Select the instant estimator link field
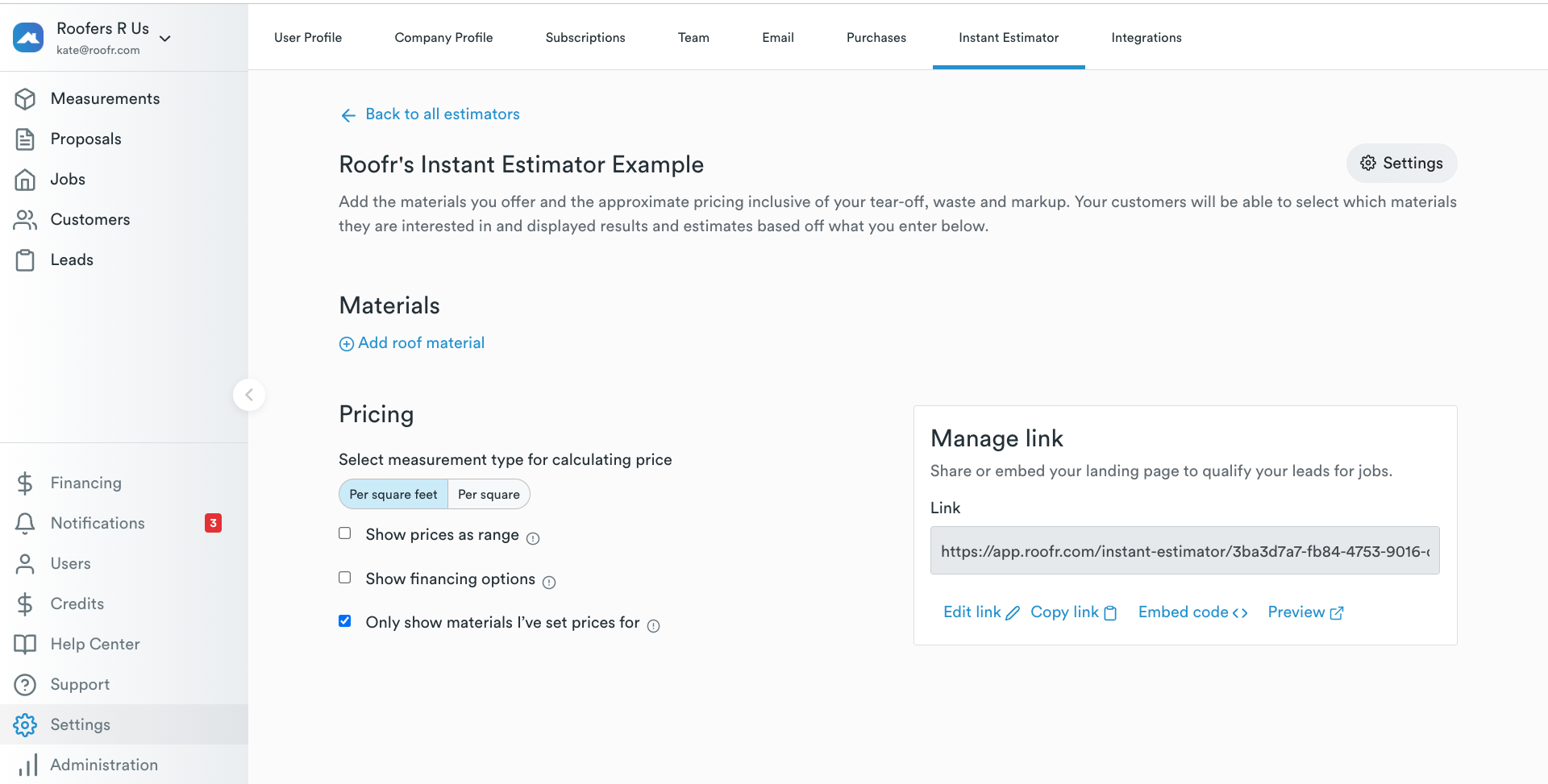Image resolution: width=1548 pixels, height=784 pixels. click(1184, 551)
